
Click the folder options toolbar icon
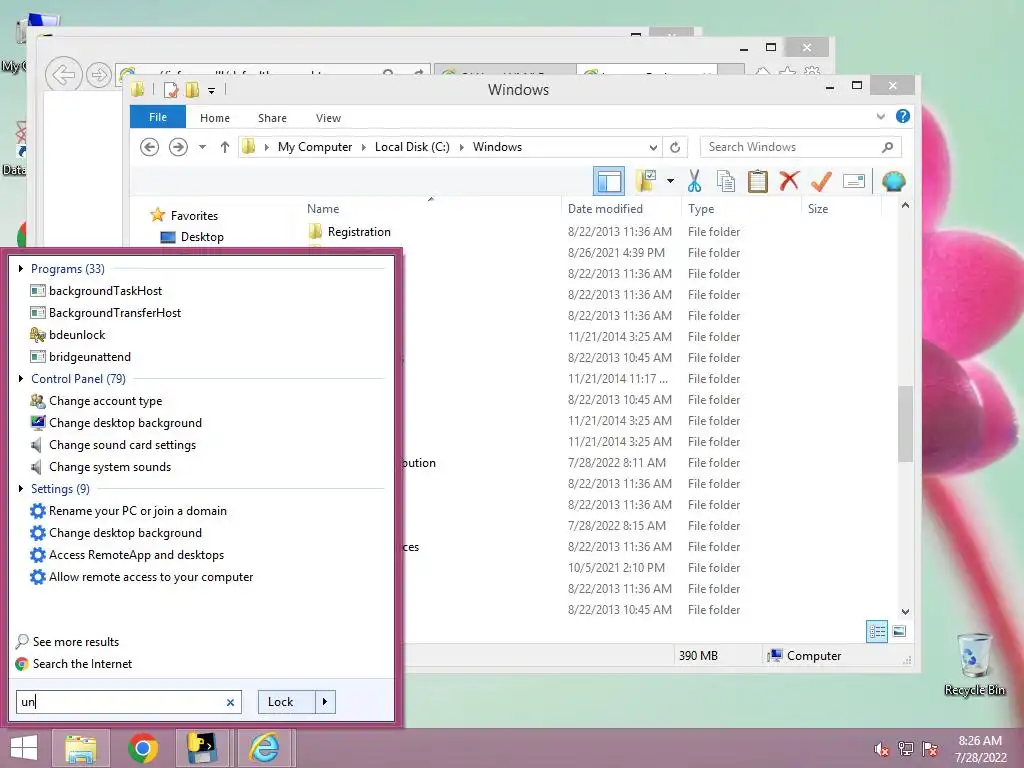coord(646,181)
